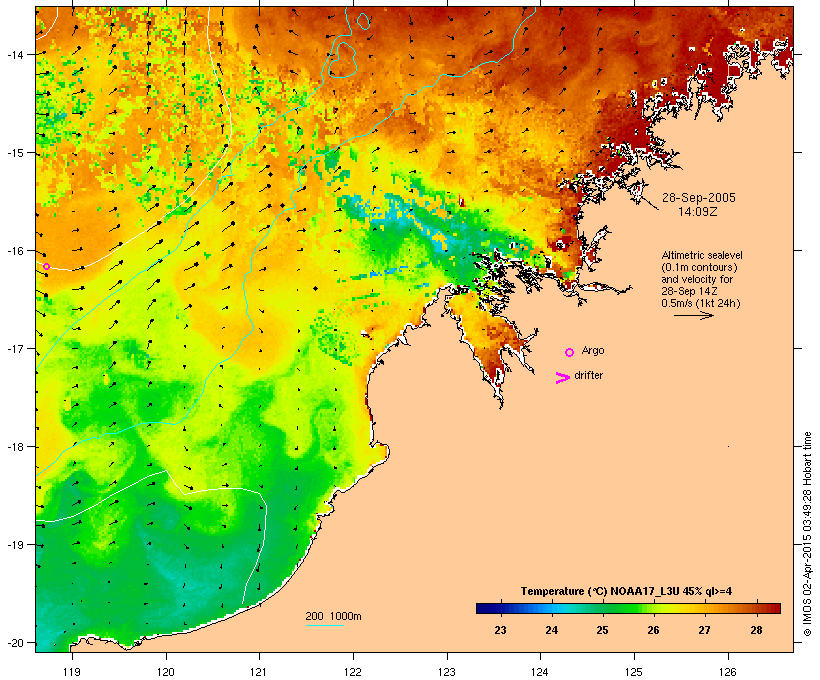This screenshot has width=820, height=680.
Task: Click the '28-Sep 14Z' caption line
Action: pos(689,291)
